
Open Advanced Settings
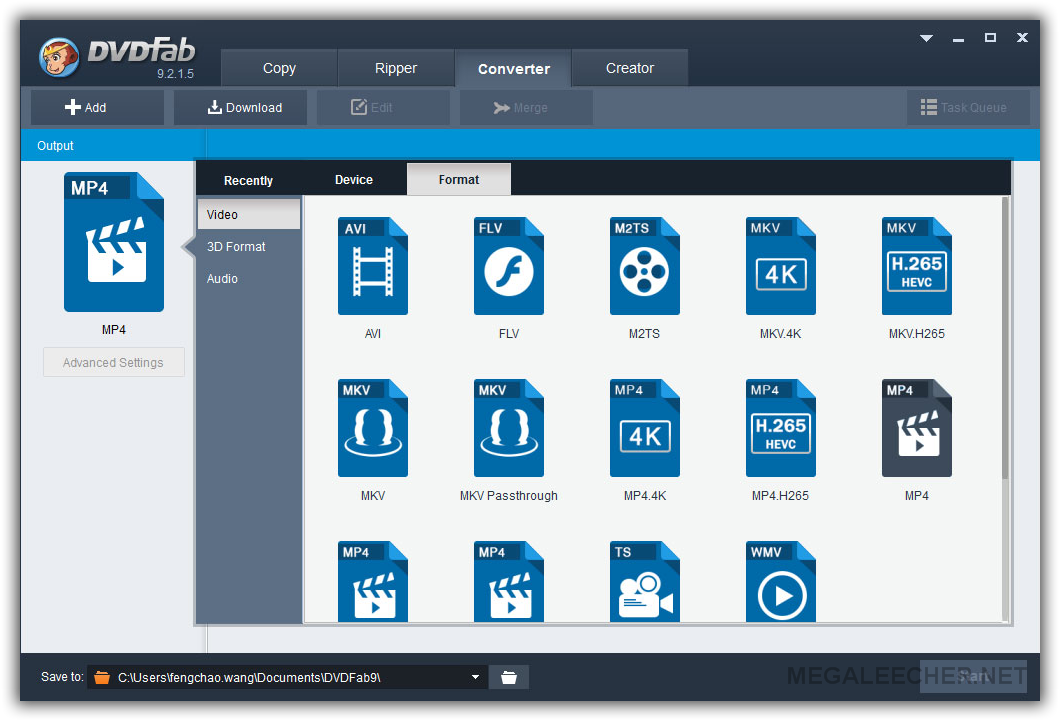[x=114, y=362]
